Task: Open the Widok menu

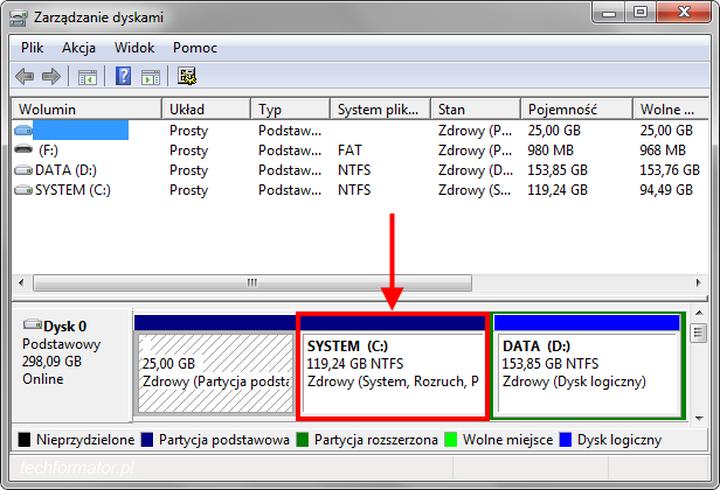Action: 134,47
